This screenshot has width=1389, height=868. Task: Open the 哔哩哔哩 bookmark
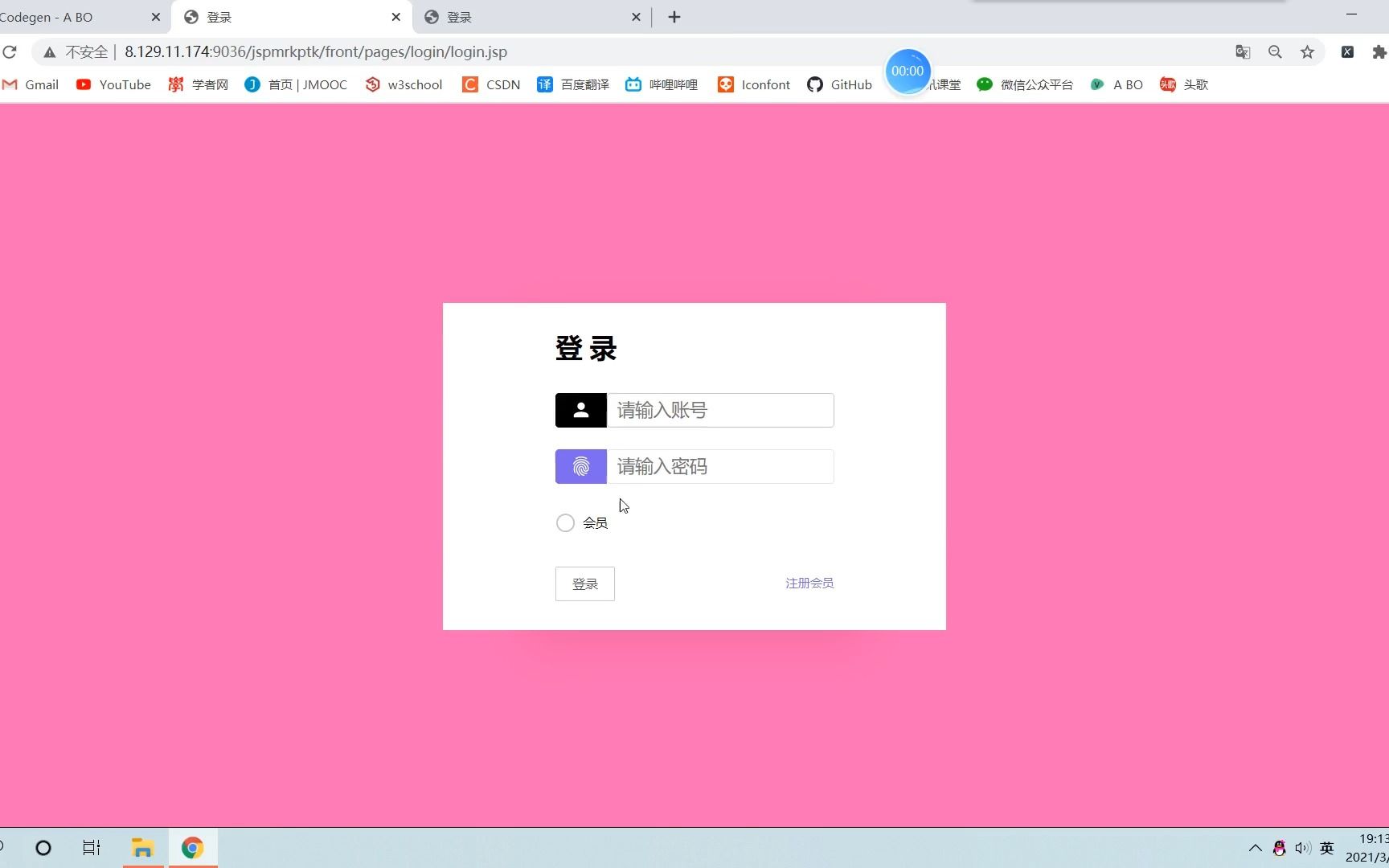662,85
